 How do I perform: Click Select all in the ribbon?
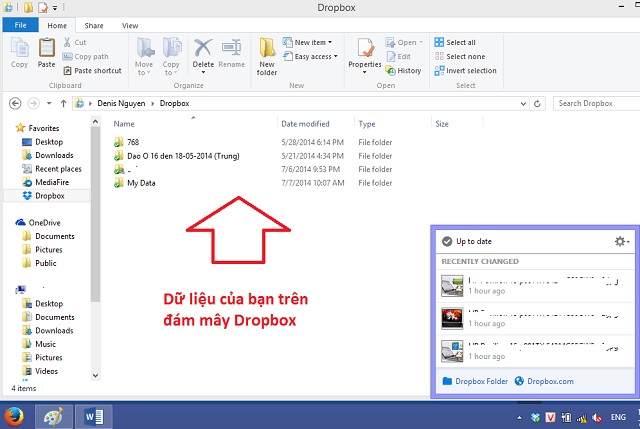point(460,43)
